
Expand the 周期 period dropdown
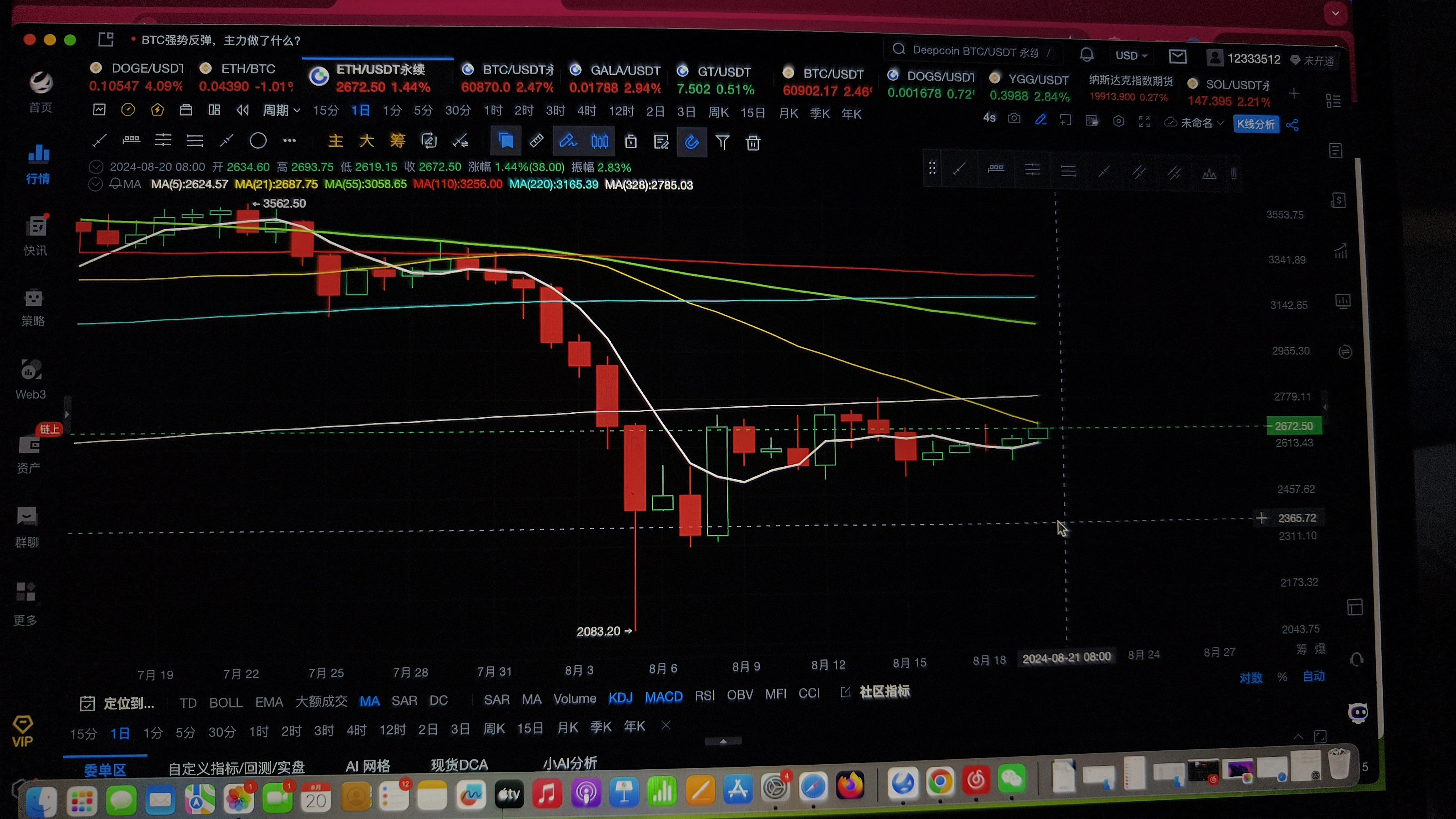coord(281,110)
